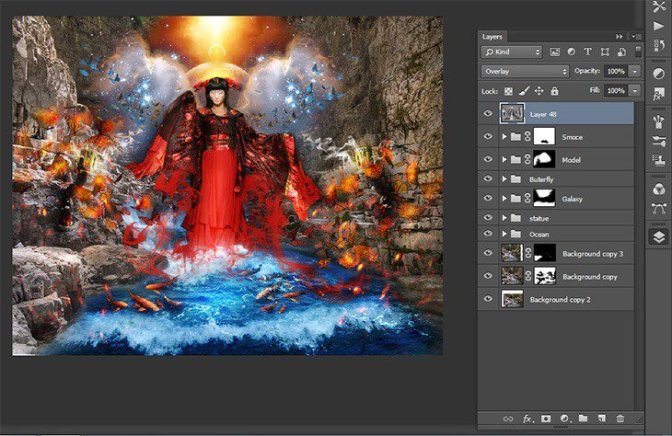Viewport: 672px width, 436px height.
Task: Open the Adjustments panel icon
Action: click(659, 74)
